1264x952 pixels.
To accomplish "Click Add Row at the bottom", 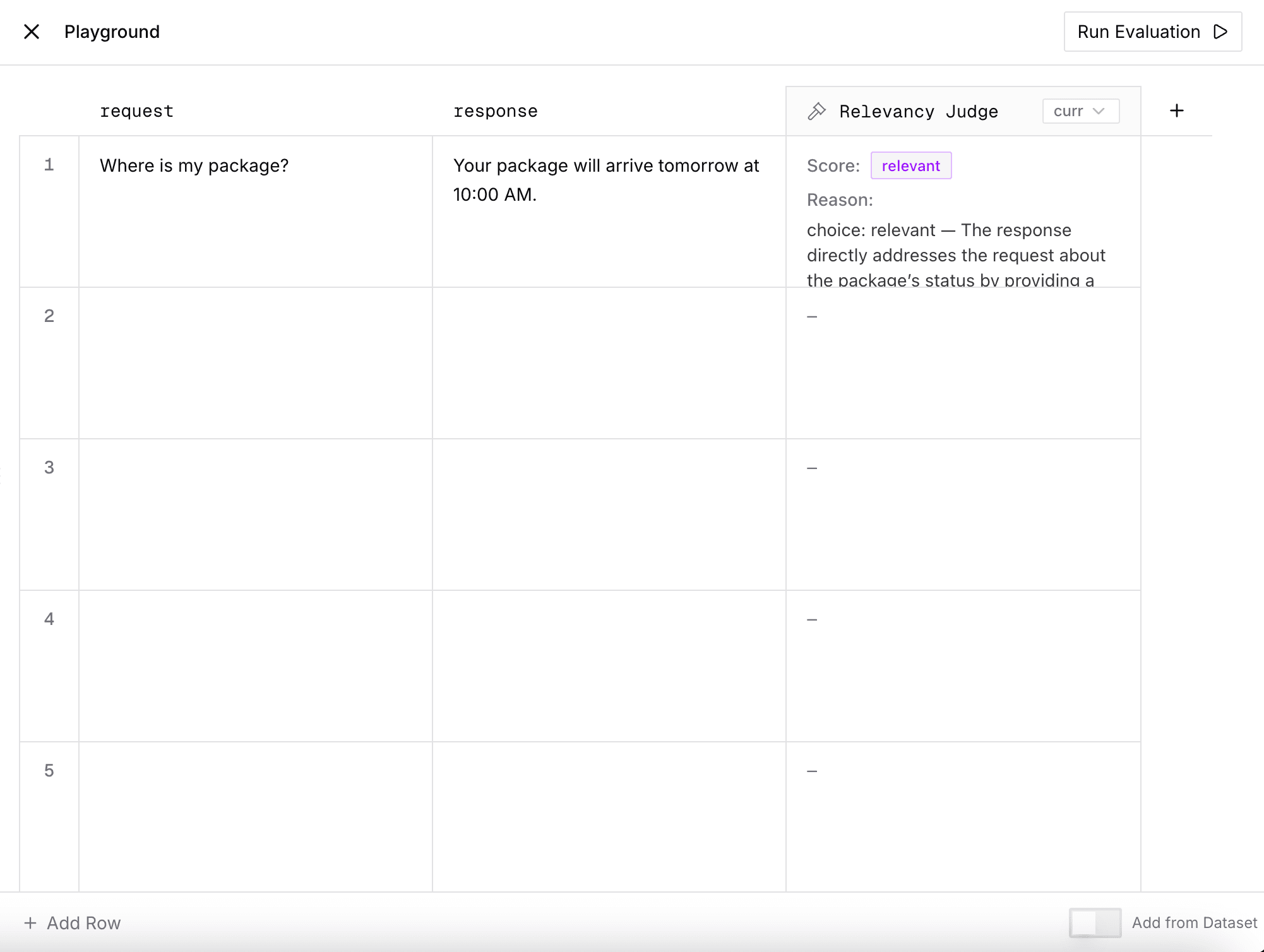I will pos(83,923).
